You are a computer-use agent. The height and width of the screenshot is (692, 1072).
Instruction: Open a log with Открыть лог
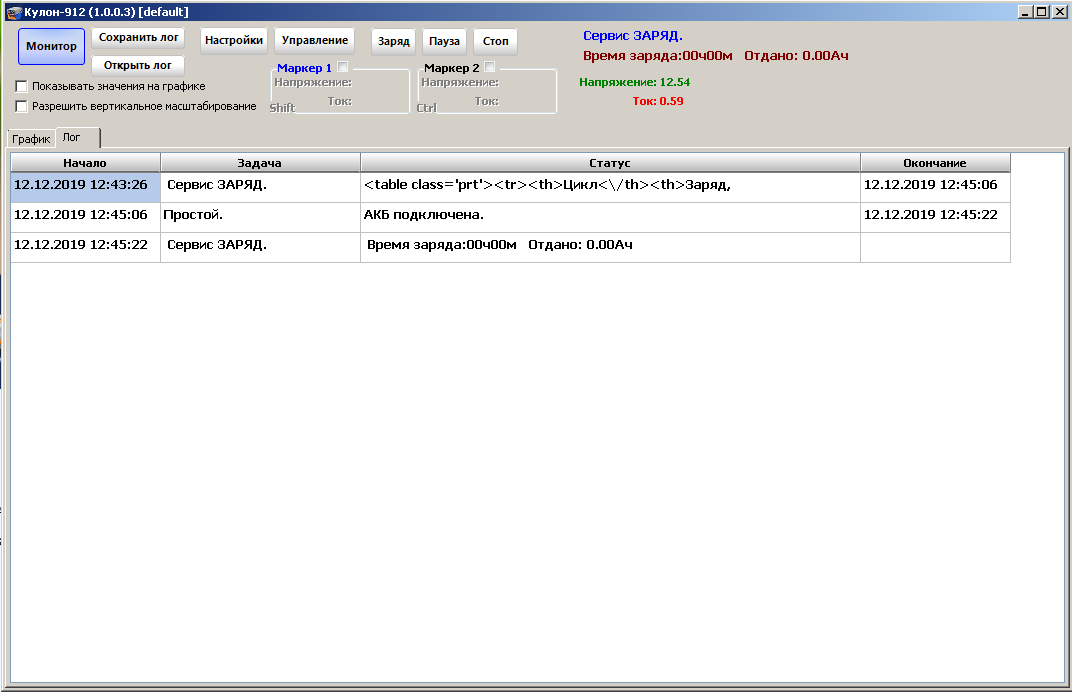coord(138,66)
